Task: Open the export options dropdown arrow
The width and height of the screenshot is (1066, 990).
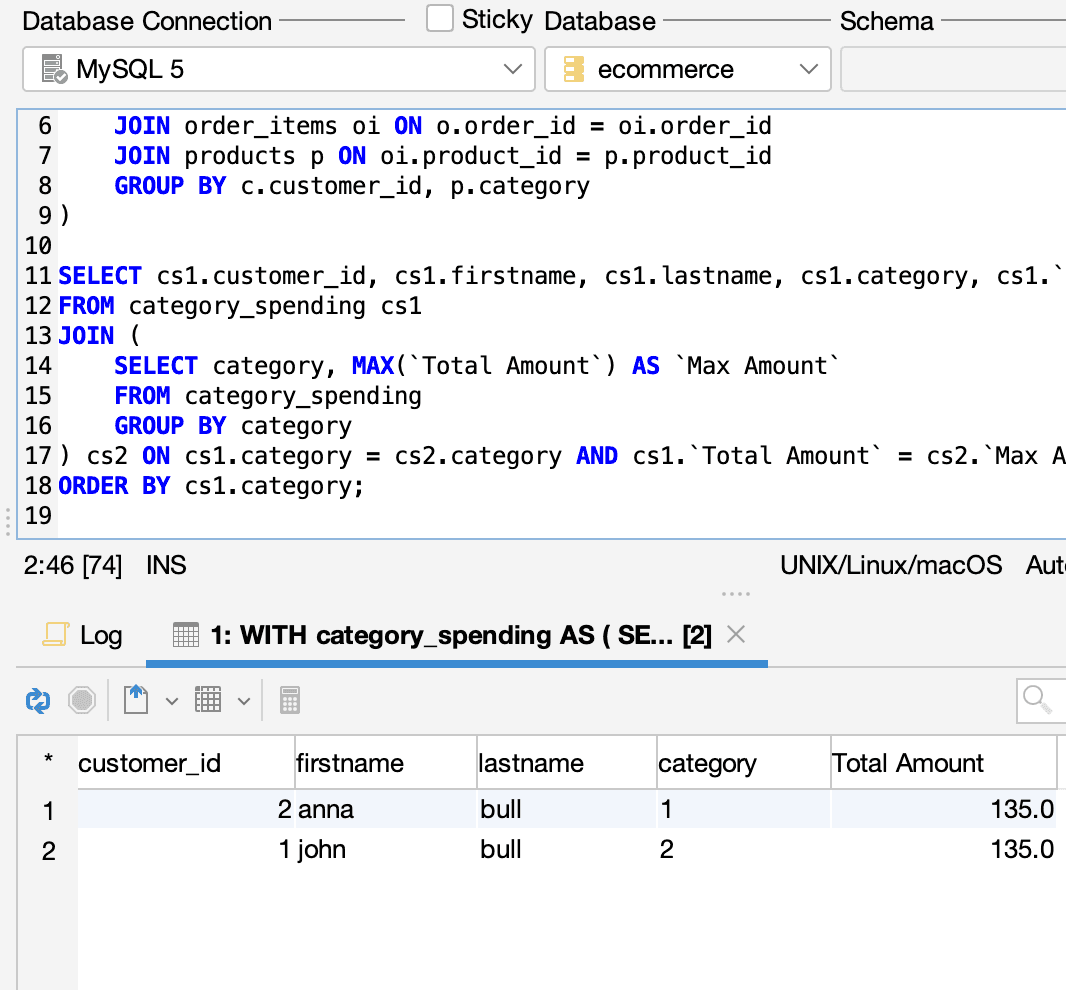Action: click(x=172, y=701)
